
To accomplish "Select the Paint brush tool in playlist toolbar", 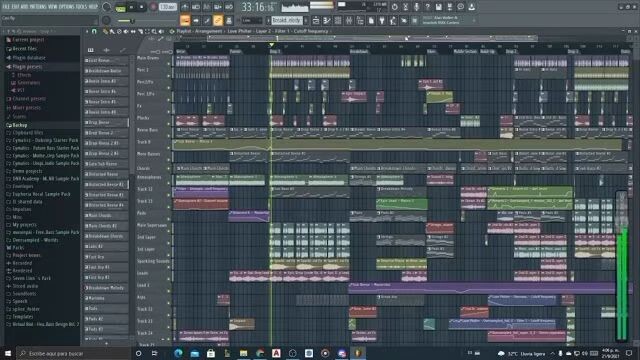I will [112, 31].
